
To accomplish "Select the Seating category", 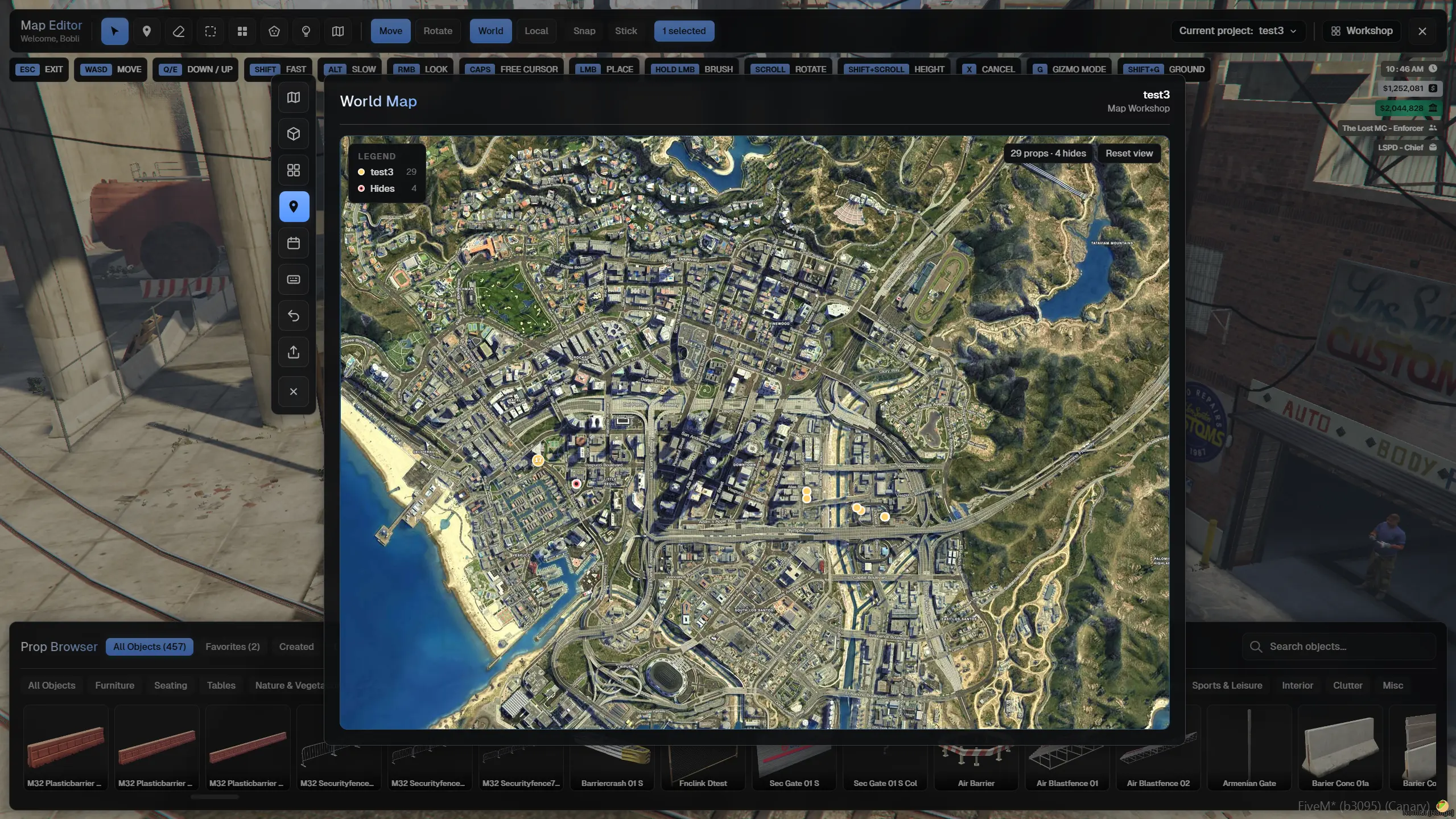I will click(170, 686).
